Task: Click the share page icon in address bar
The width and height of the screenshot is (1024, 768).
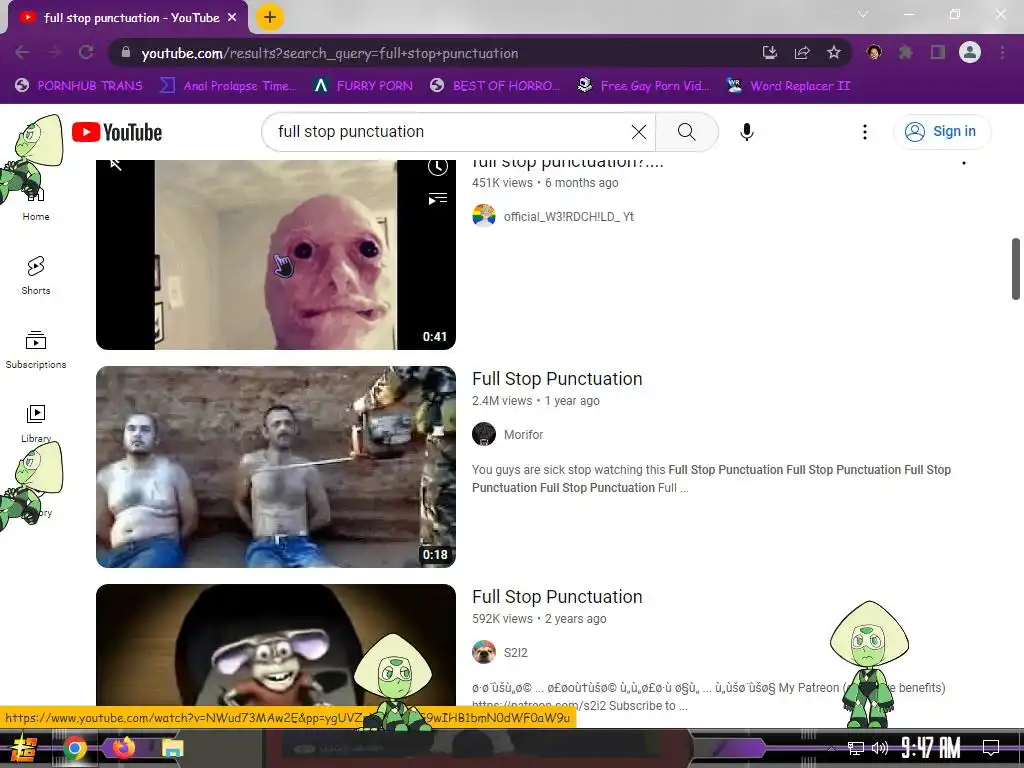Action: (x=802, y=53)
